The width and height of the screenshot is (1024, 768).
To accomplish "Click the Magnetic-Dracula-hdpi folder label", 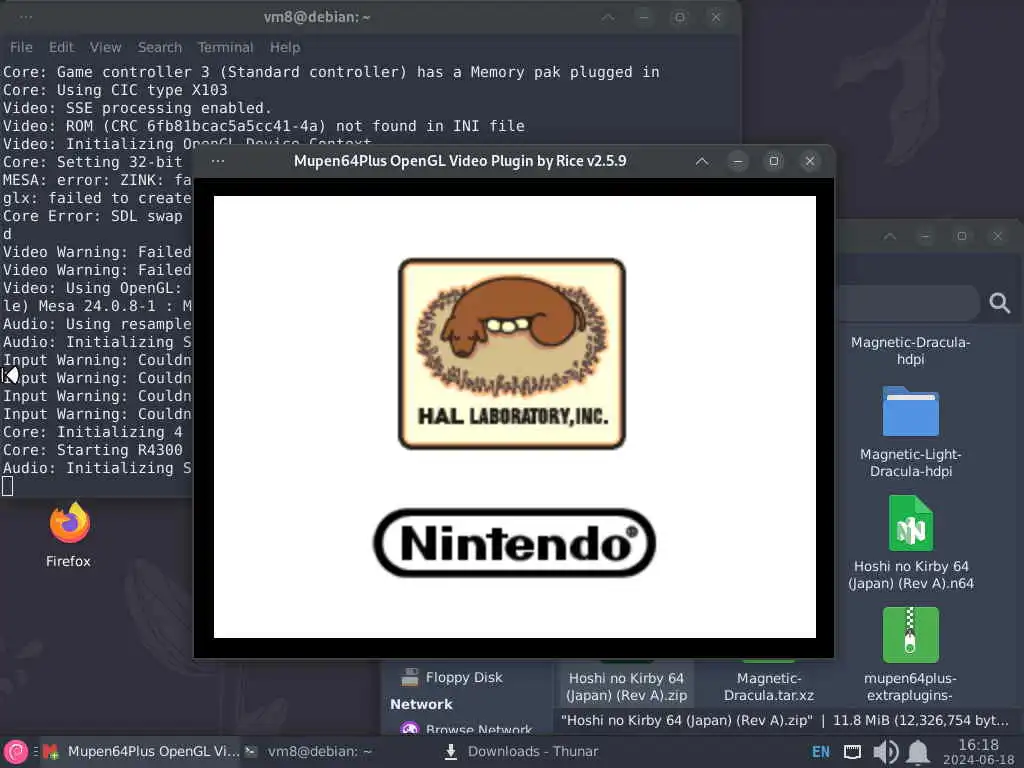I will (910, 351).
